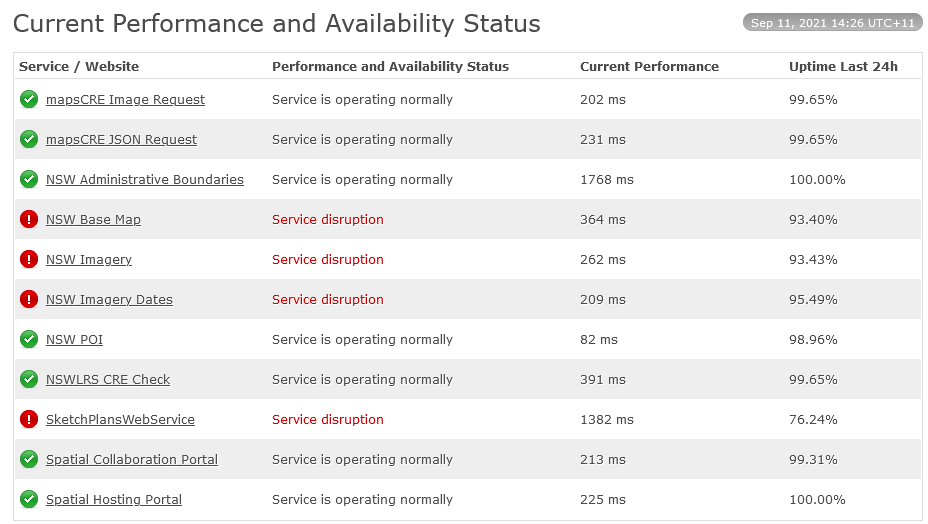Open the NSW Administrative Boundaries link
The height and width of the screenshot is (524, 928).
[x=145, y=179]
